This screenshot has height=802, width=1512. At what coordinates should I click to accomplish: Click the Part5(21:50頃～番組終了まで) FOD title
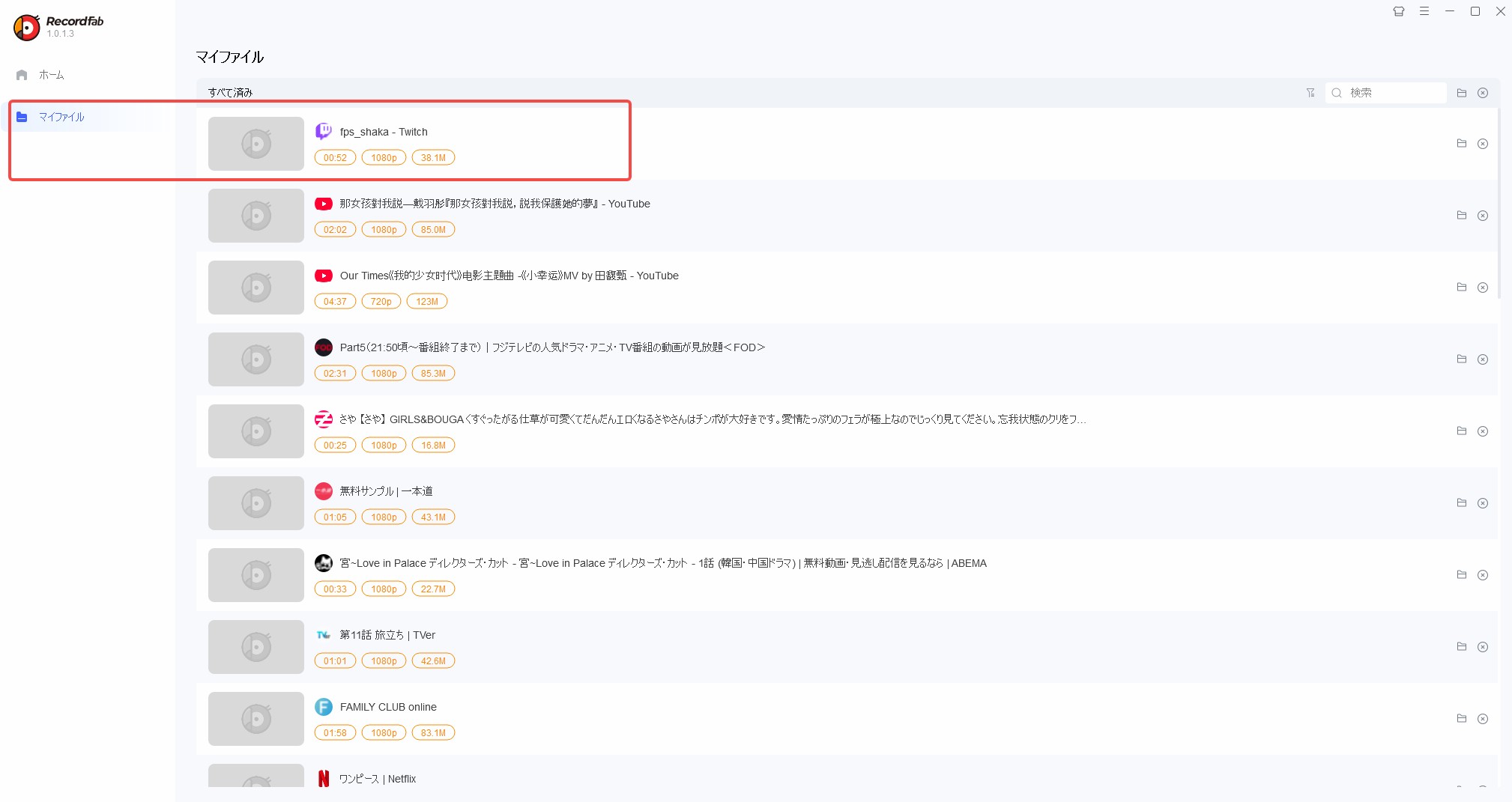coord(552,347)
